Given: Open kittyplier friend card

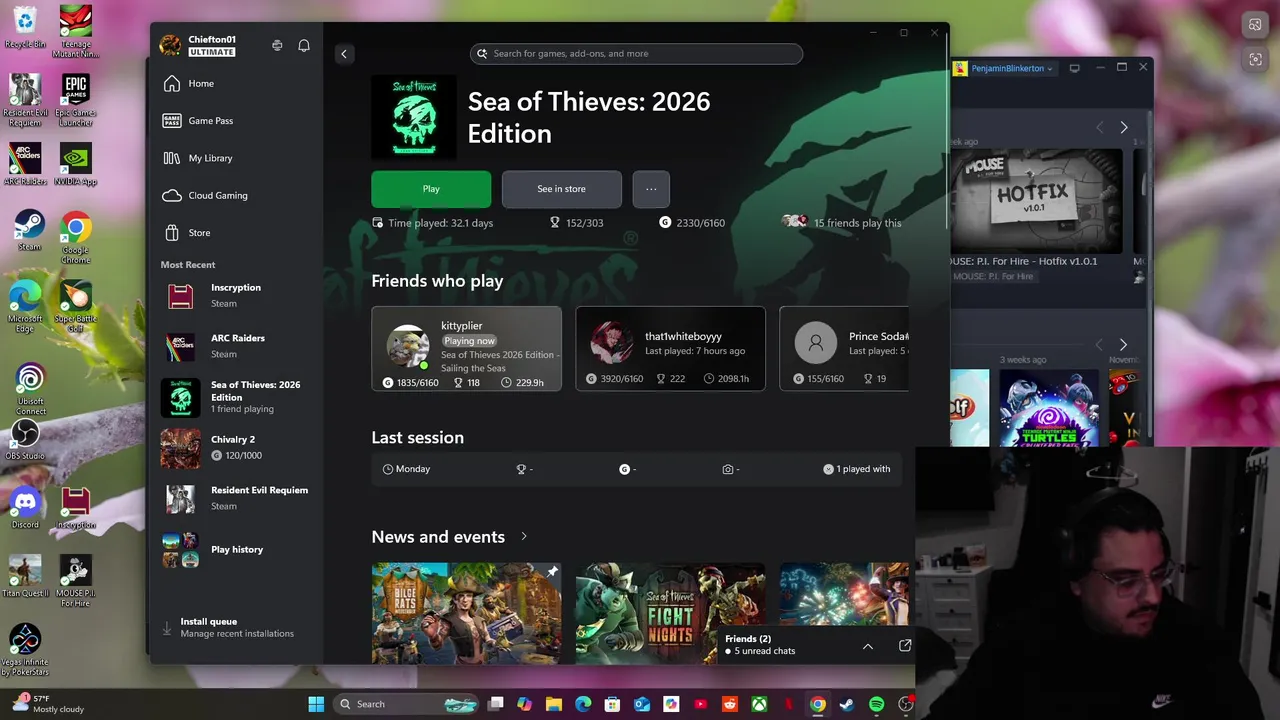Looking at the screenshot, I should [x=466, y=348].
